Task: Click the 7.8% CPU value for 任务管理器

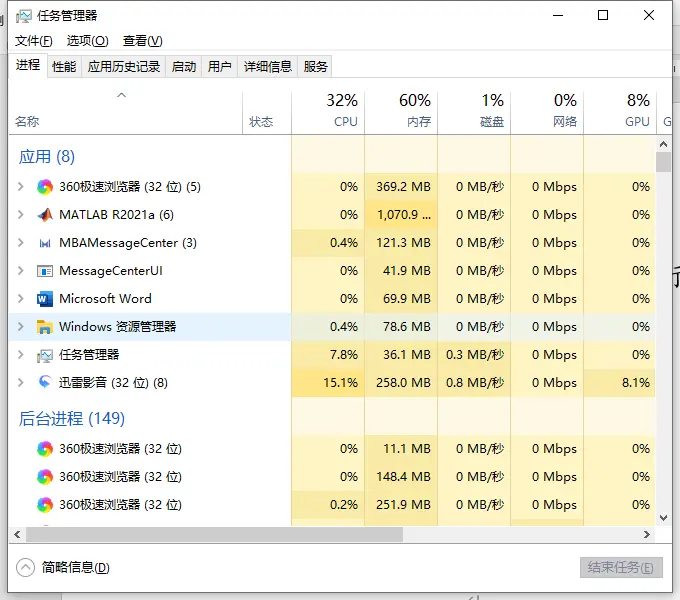Action: tap(328, 355)
